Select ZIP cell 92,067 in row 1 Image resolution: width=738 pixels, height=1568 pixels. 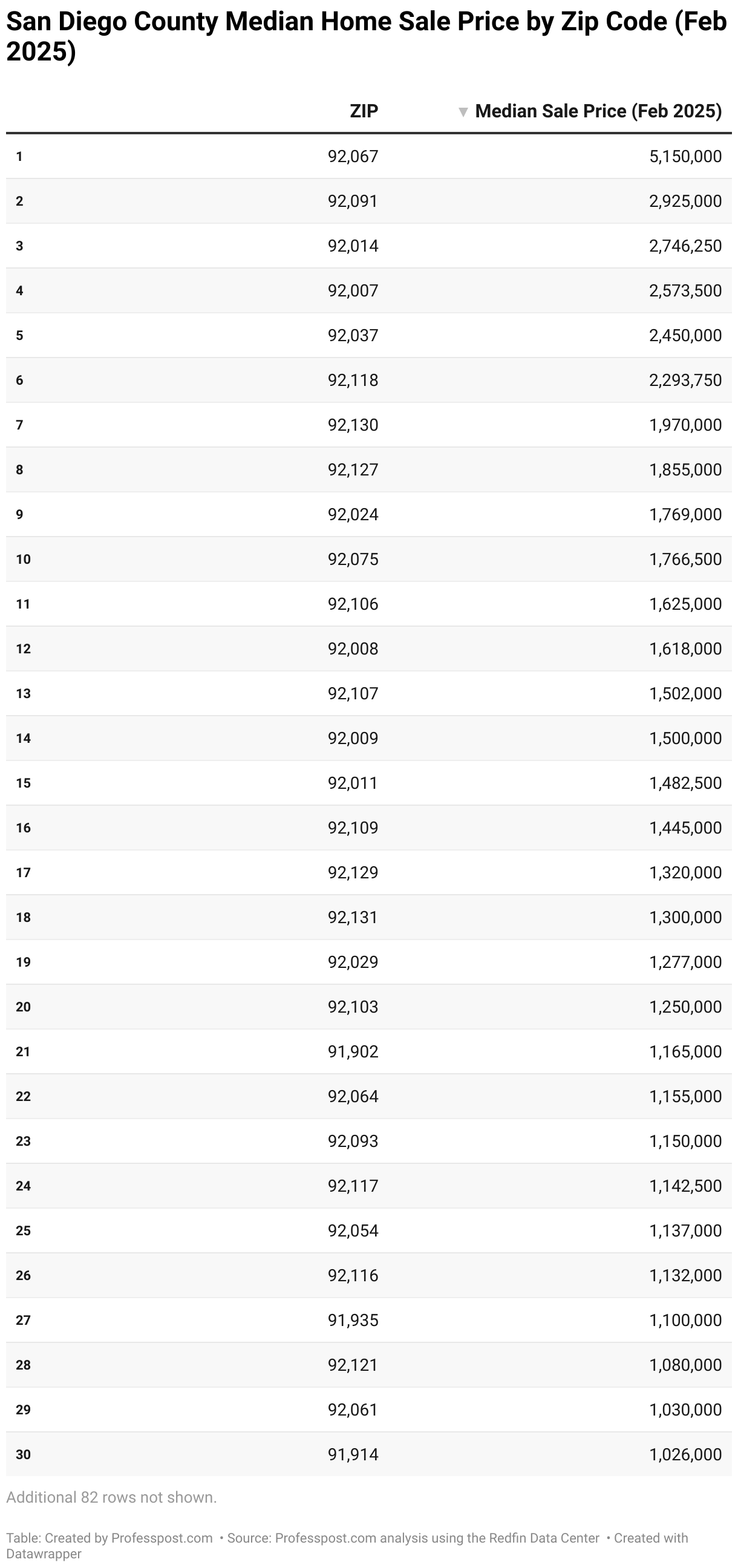point(353,157)
